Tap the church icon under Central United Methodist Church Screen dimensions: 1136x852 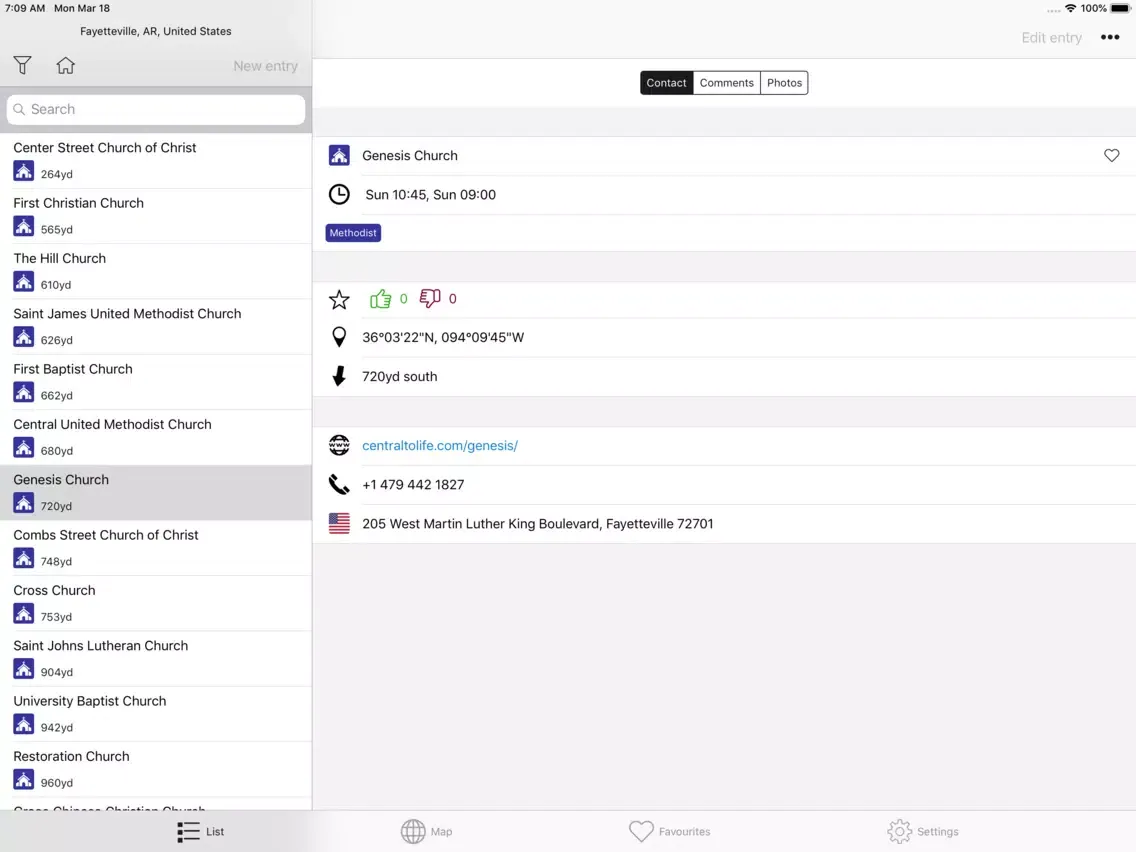(x=23, y=448)
